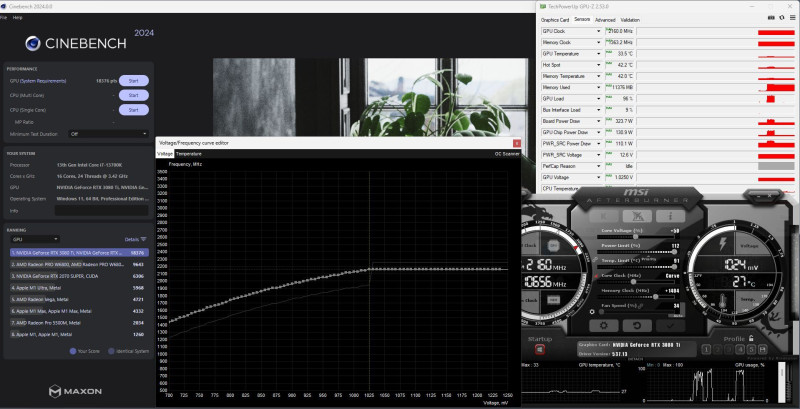Start the CPU (Multi Core) test
This screenshot has width=800, height=409.
[x=134, y=95]
